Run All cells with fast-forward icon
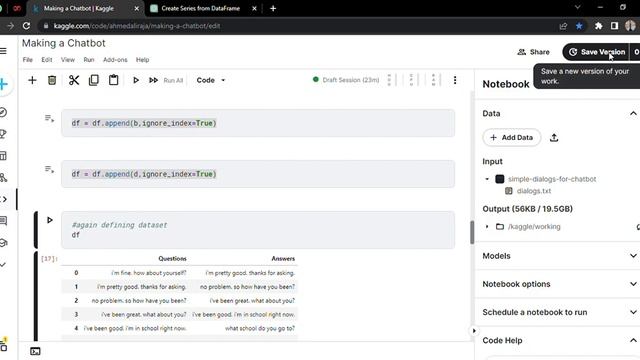 [153, 80]
